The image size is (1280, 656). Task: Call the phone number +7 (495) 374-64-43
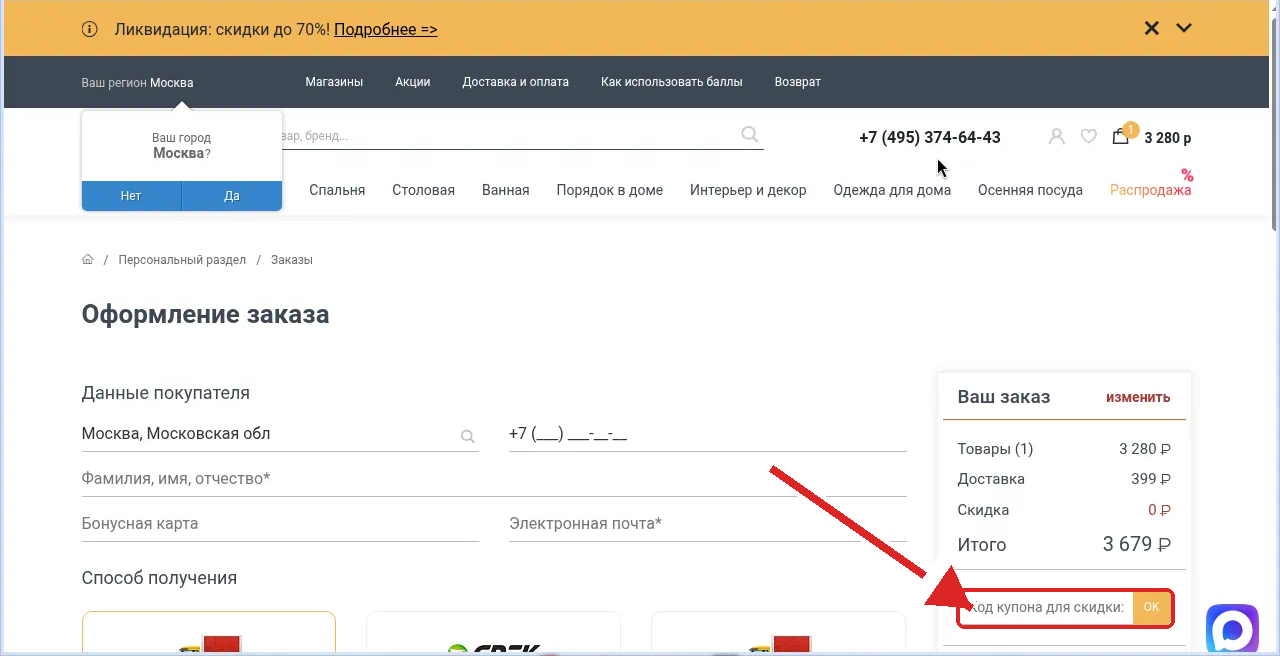click(x=930, y=137)
